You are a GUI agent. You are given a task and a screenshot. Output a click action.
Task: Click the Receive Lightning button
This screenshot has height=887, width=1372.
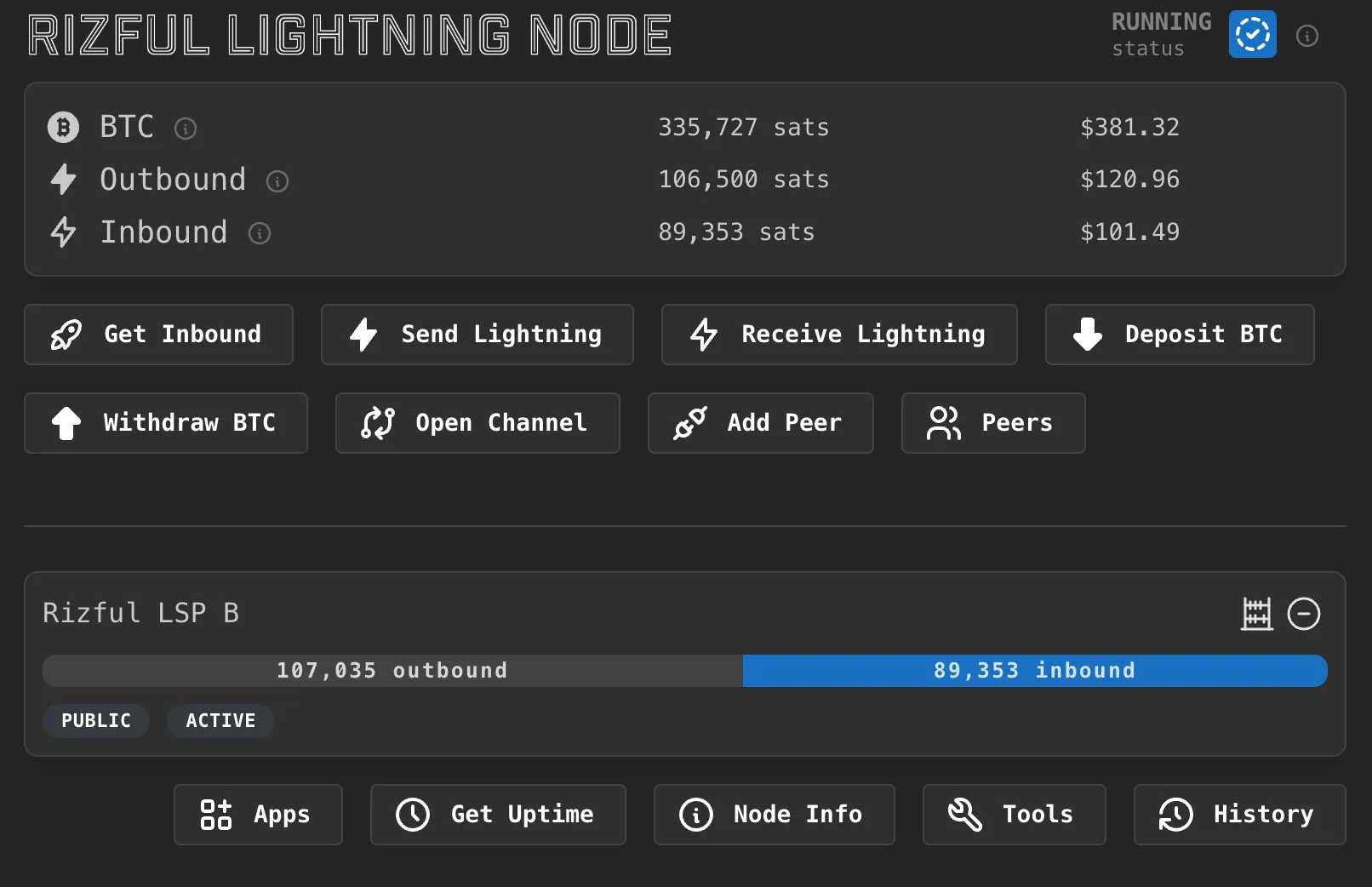point(838,335)
